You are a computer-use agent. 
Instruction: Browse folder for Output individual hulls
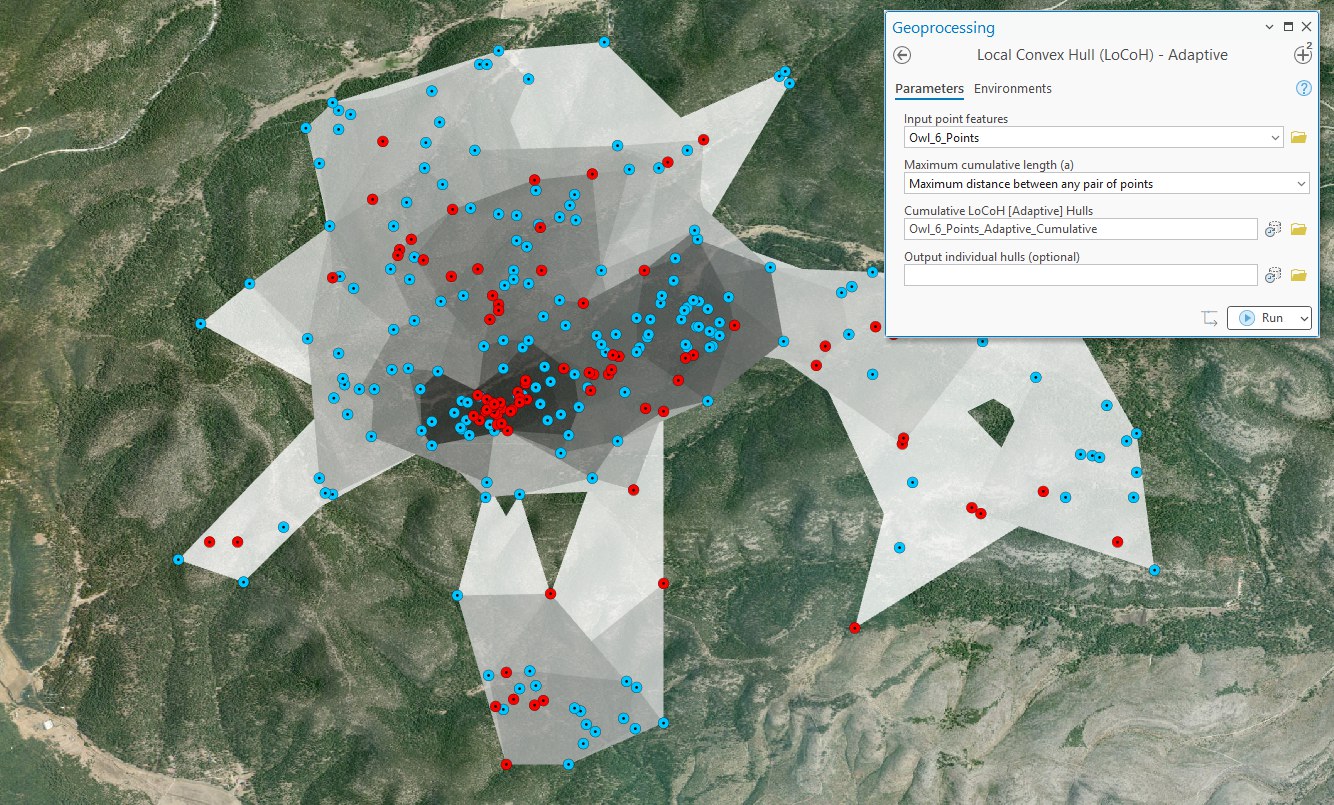point(1299,275)
